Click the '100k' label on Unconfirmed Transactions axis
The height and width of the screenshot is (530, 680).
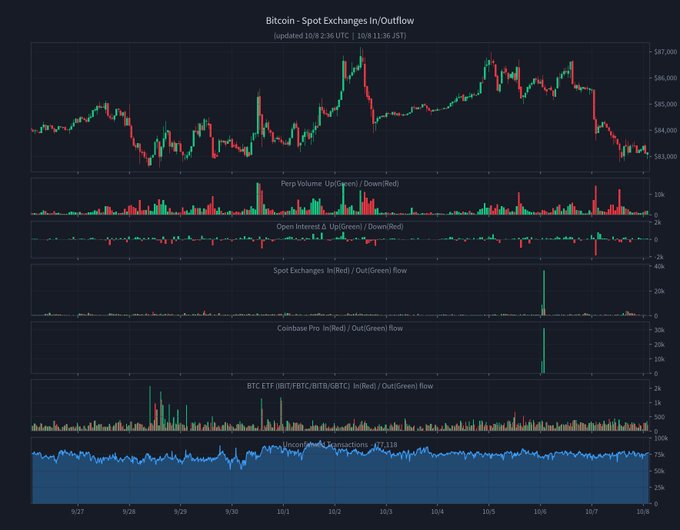click(x=661, y=438)
